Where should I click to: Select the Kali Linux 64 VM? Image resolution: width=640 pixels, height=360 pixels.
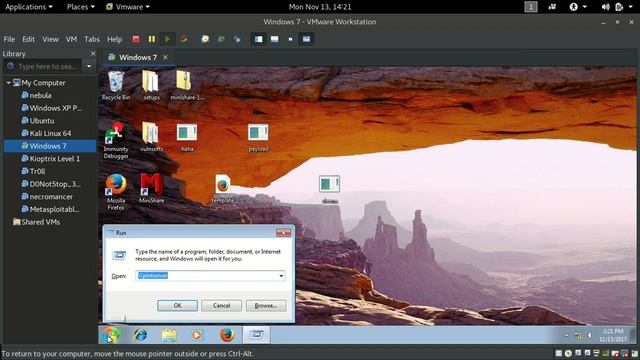point(46,133)
